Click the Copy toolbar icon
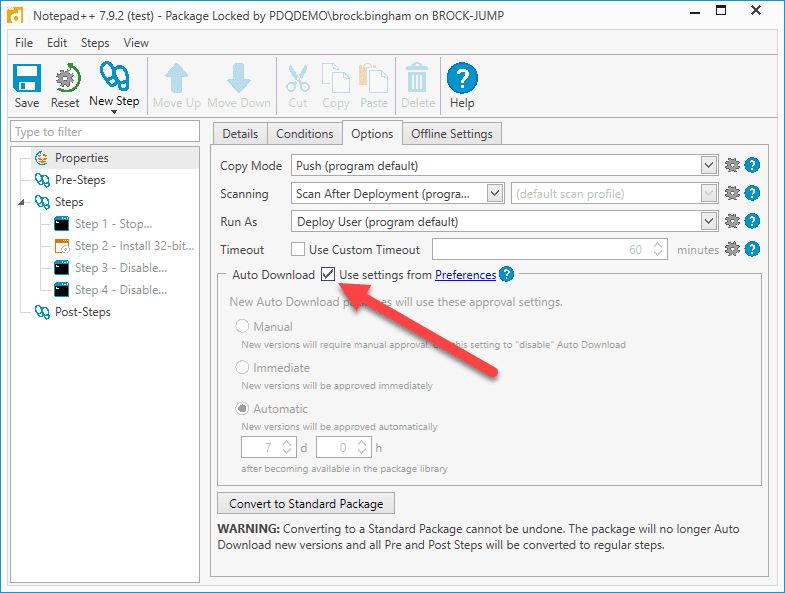785x593 pixels. pos(335,78)
